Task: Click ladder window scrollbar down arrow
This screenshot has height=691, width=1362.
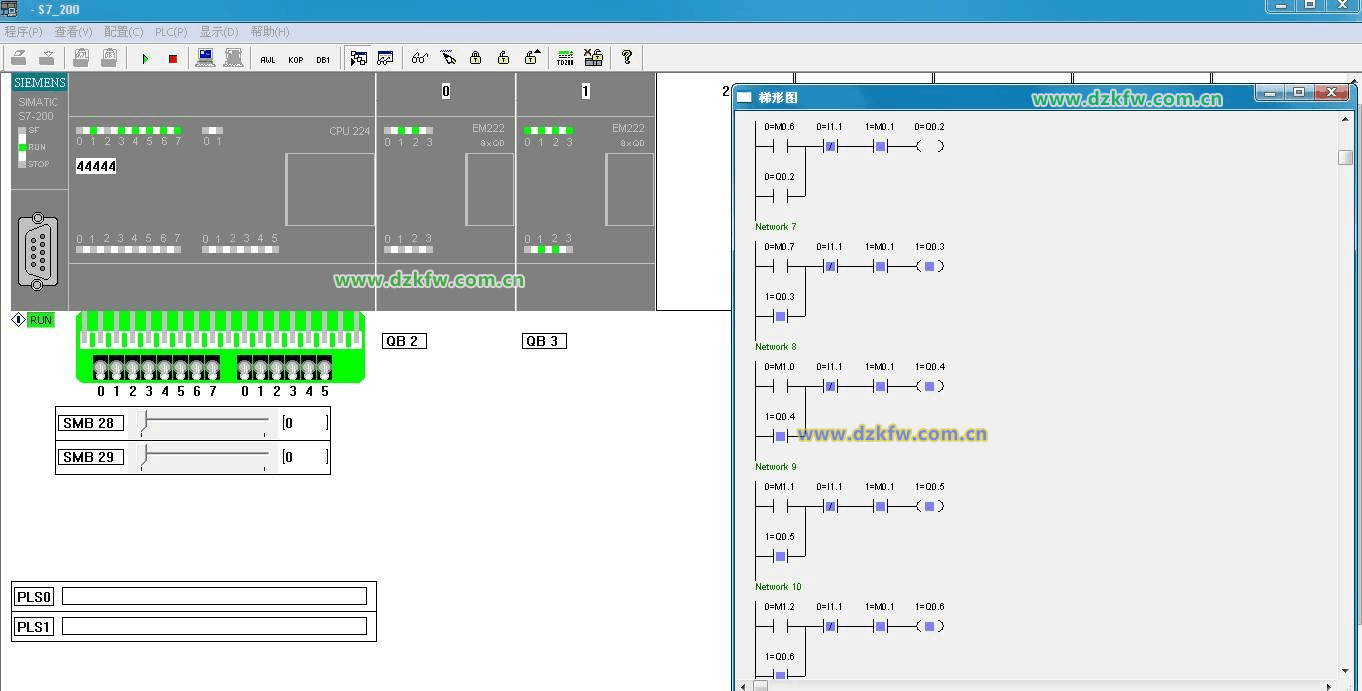Action: tap(1345, 671)
